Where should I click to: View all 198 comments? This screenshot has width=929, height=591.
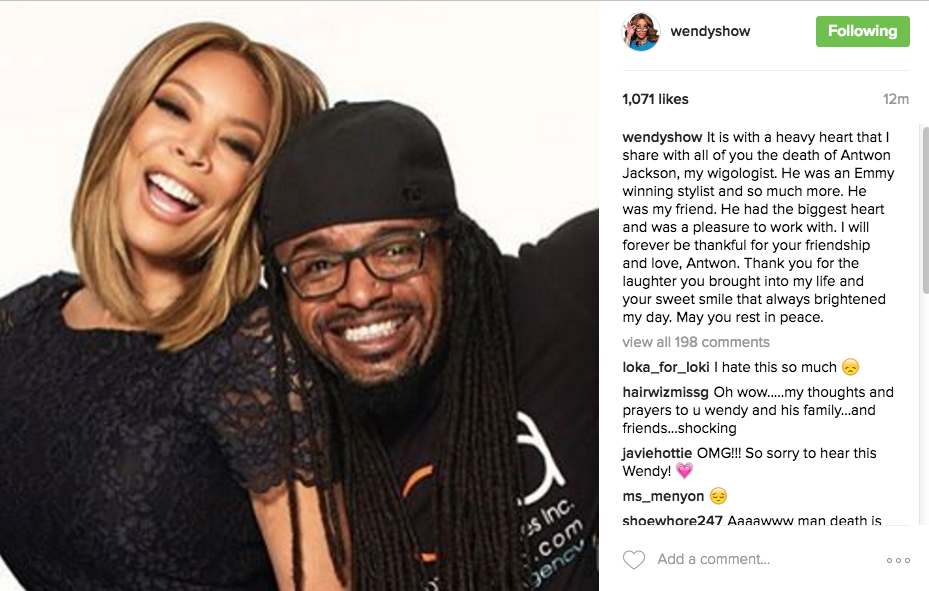(x=696, y=342)
